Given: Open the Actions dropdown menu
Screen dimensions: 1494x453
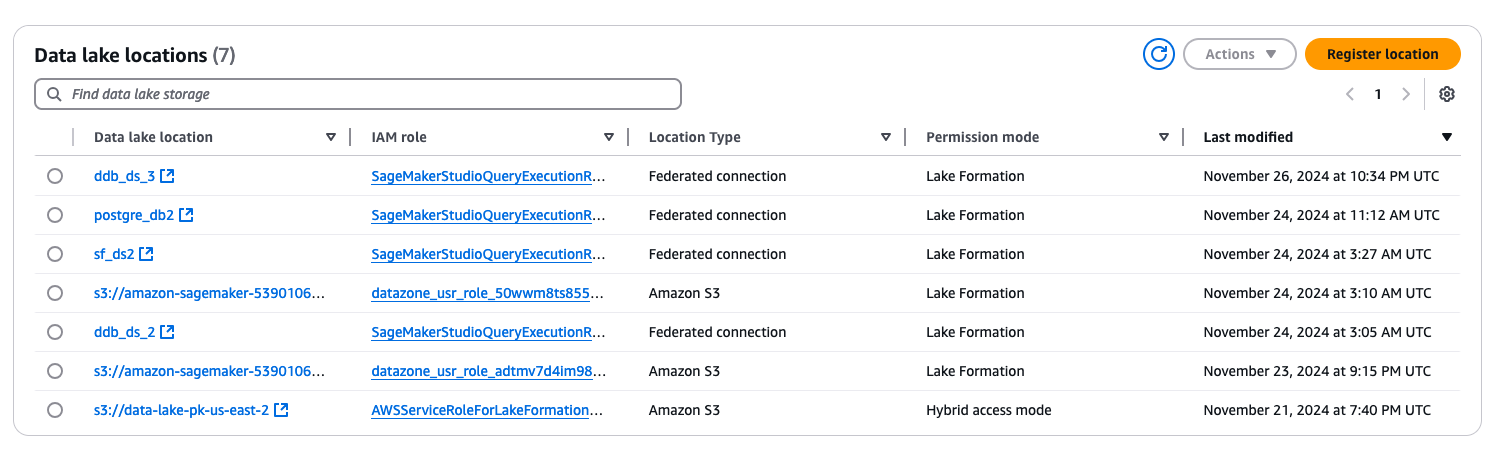Looking at the screenshot, I should click(1239, 54).
